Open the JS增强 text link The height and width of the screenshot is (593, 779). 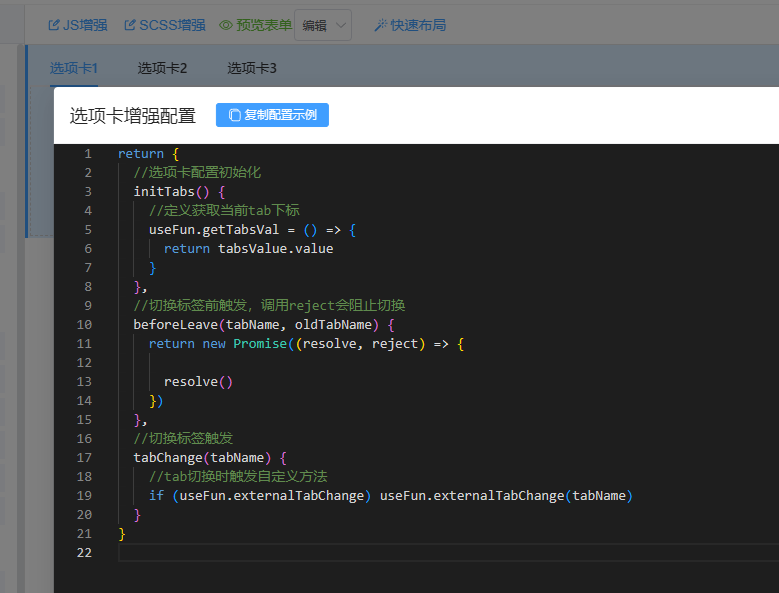coord(85,25)
